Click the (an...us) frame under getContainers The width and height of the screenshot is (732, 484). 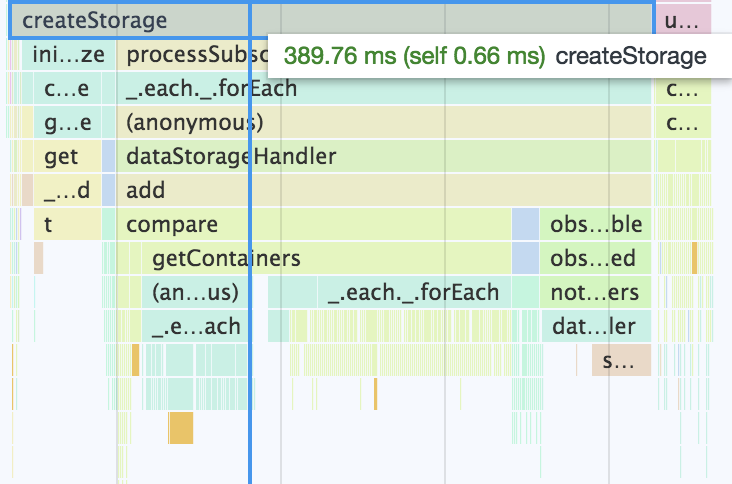point(195,293)
